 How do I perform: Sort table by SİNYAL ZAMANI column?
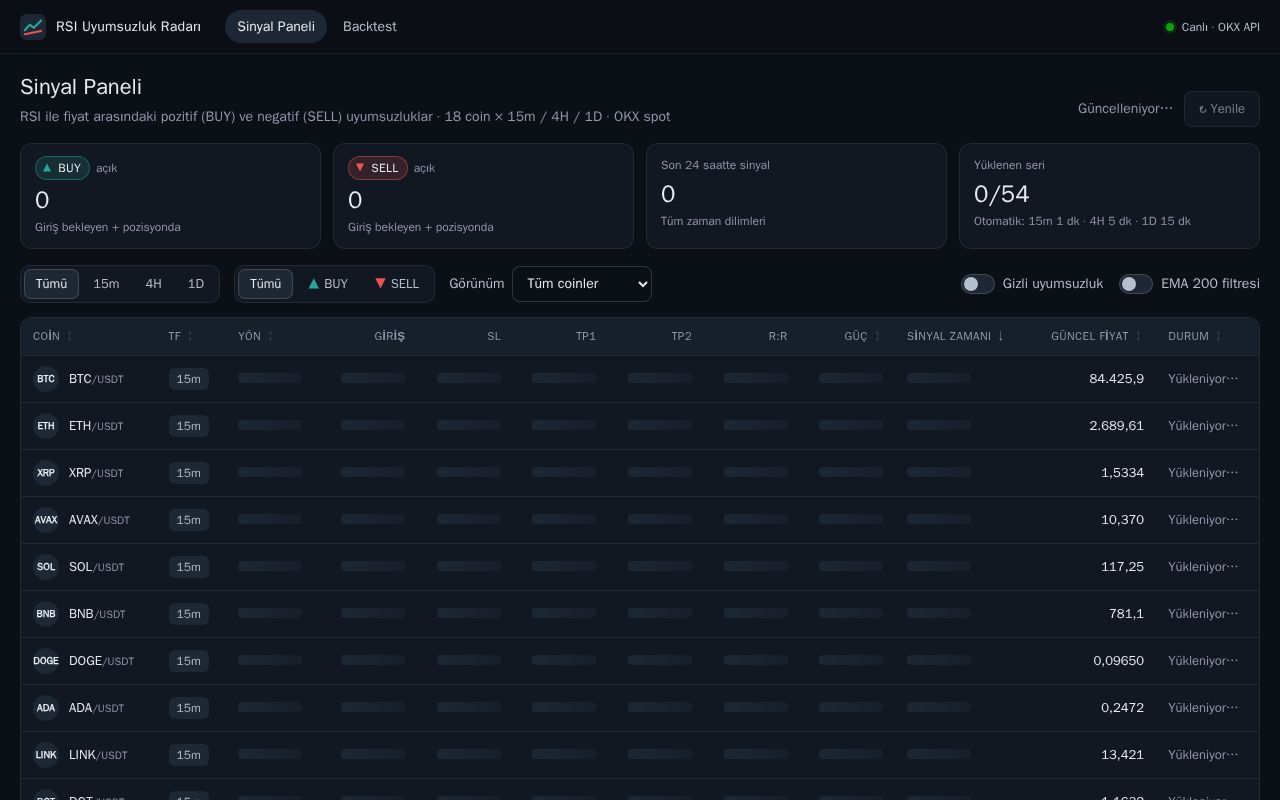point(955,336)
